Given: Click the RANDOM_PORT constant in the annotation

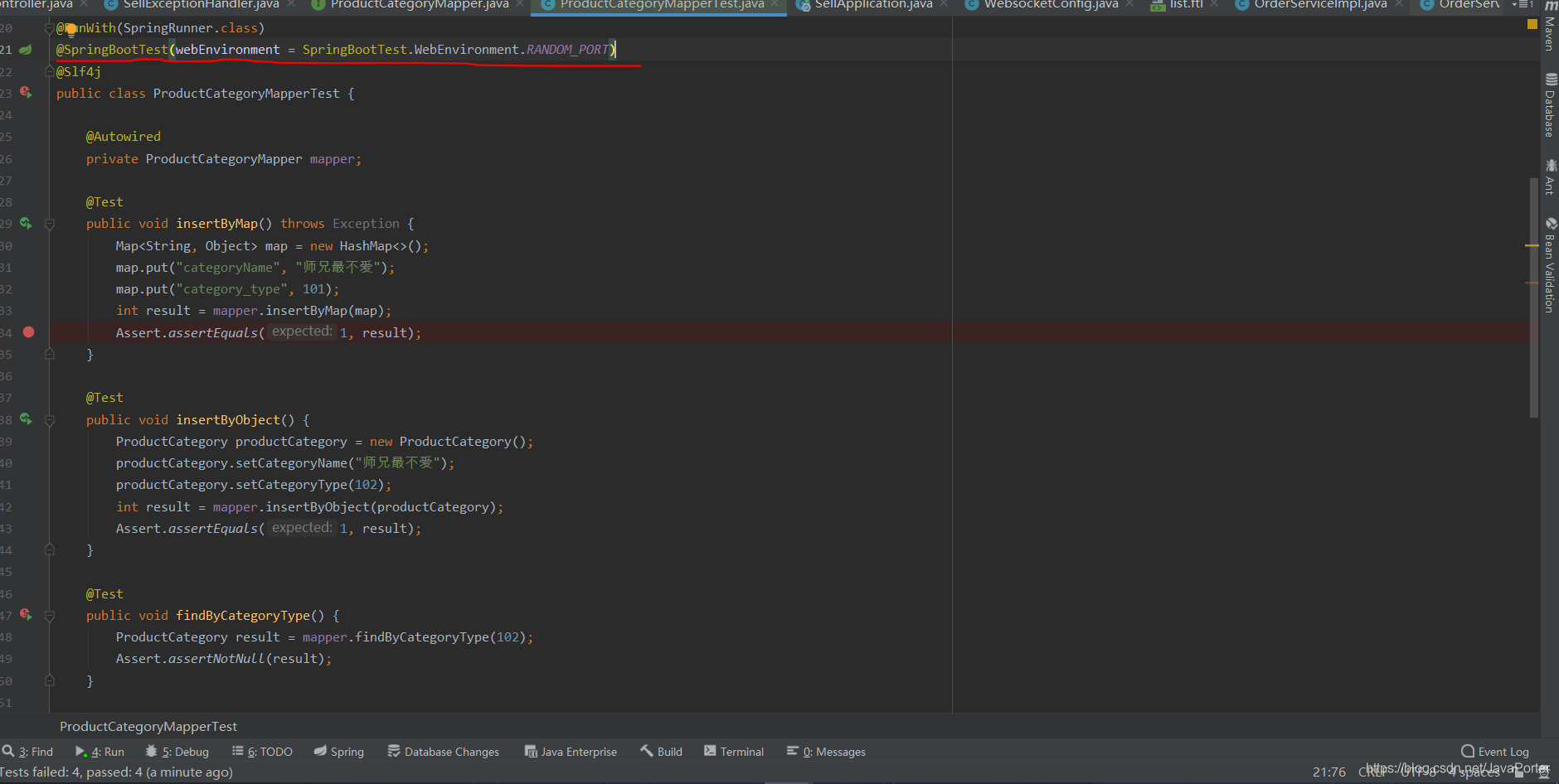Looking at the screenshot, I should (x=568, y=50).
